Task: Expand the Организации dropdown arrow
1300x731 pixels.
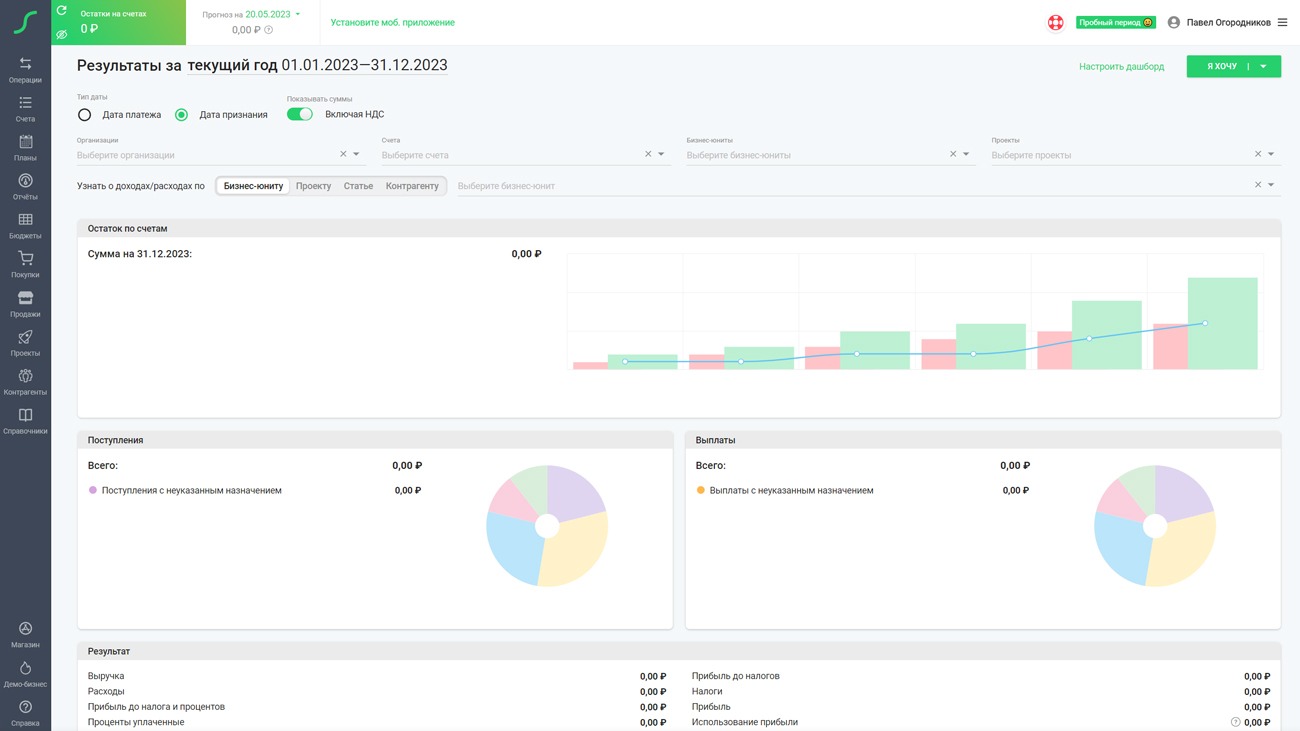Action: tap(357, 155)
